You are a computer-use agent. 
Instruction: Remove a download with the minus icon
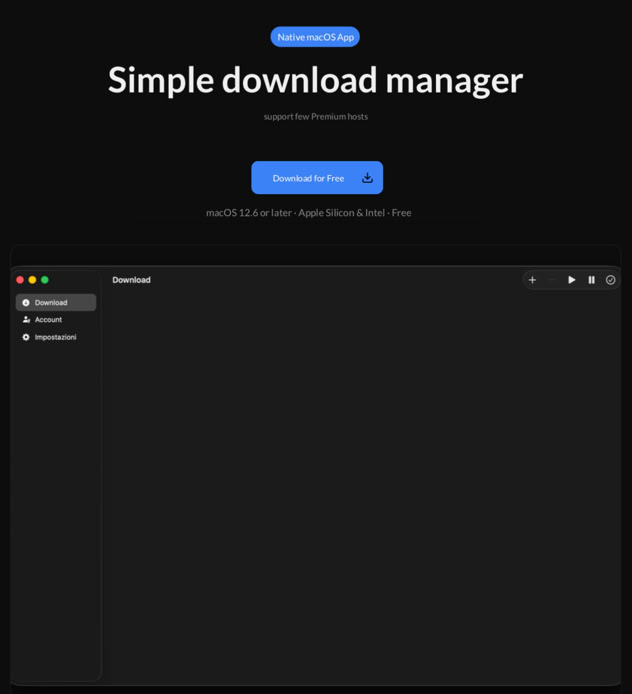(x=552, y=280)
